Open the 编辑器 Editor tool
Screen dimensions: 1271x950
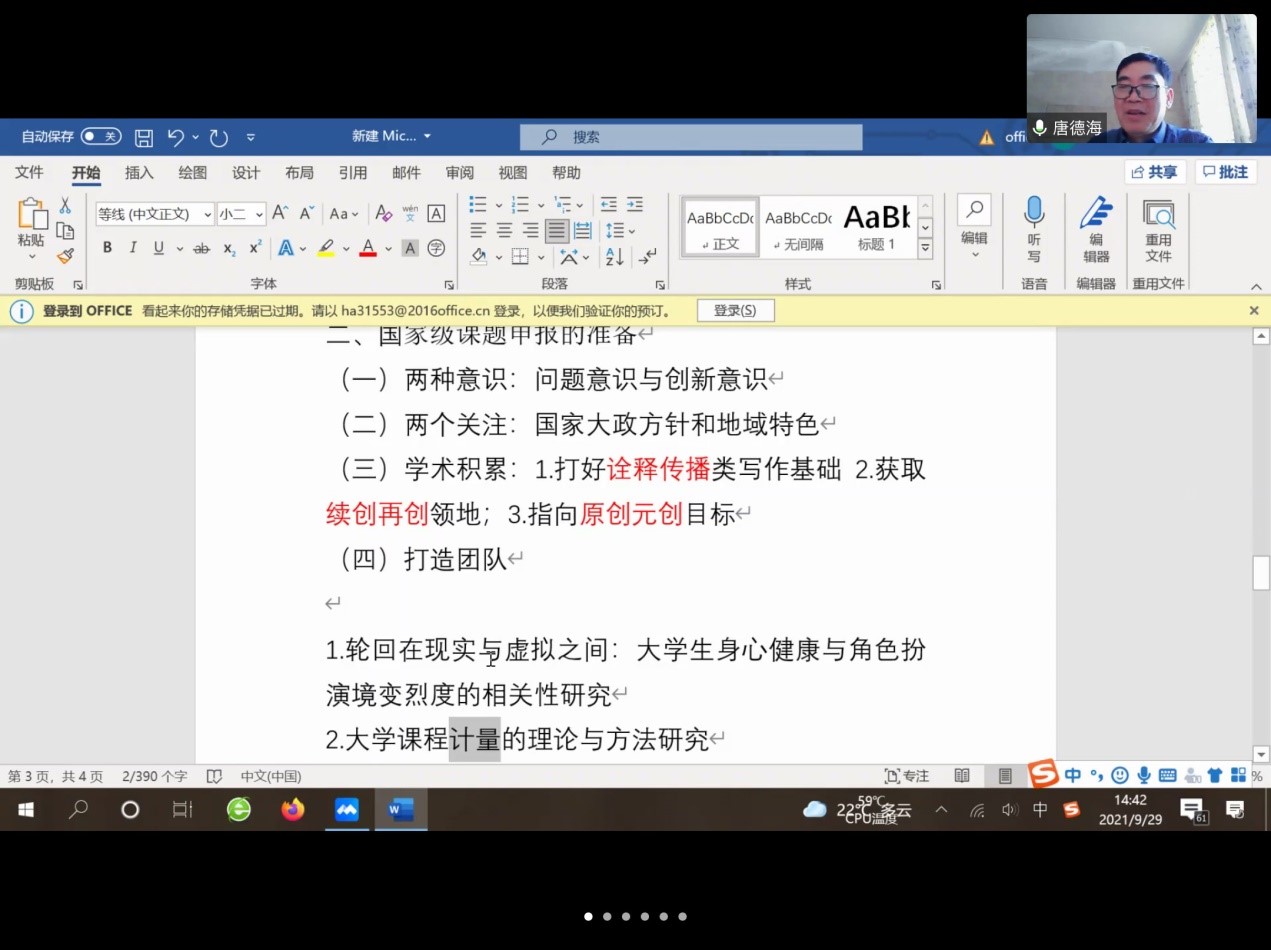coord(1096,228)
